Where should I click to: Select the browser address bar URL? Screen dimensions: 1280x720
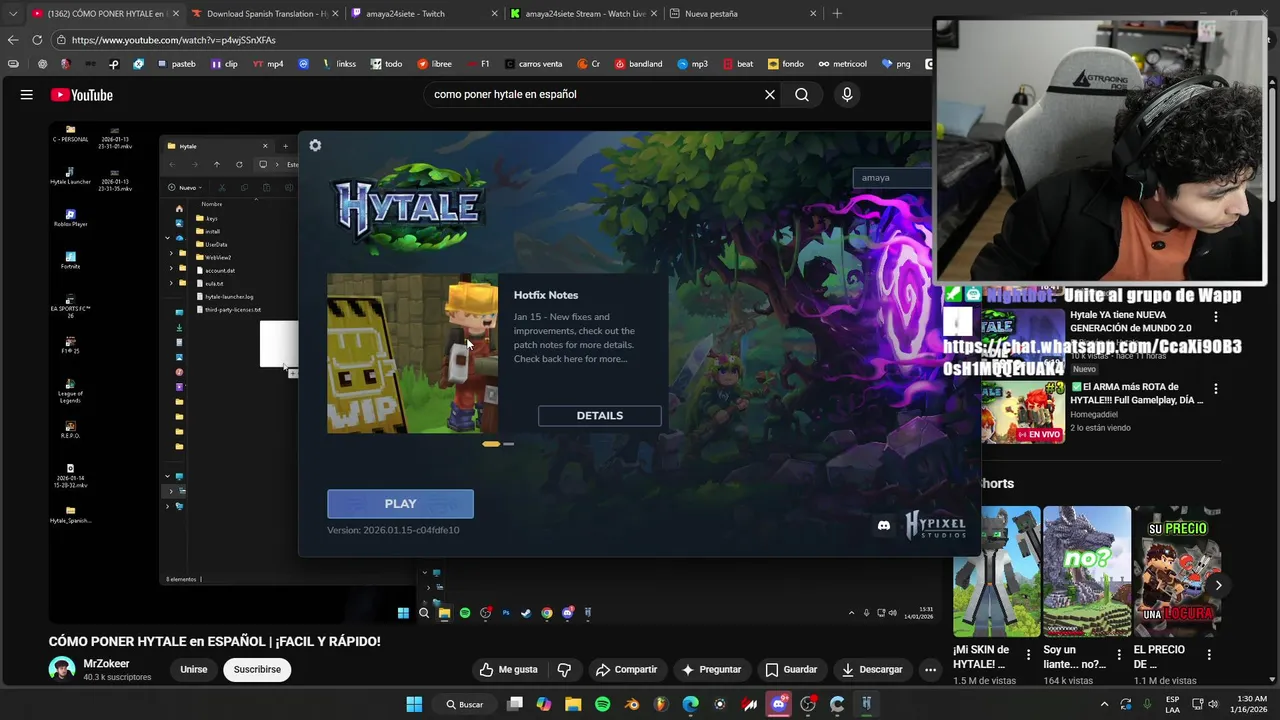click(173, 40)
